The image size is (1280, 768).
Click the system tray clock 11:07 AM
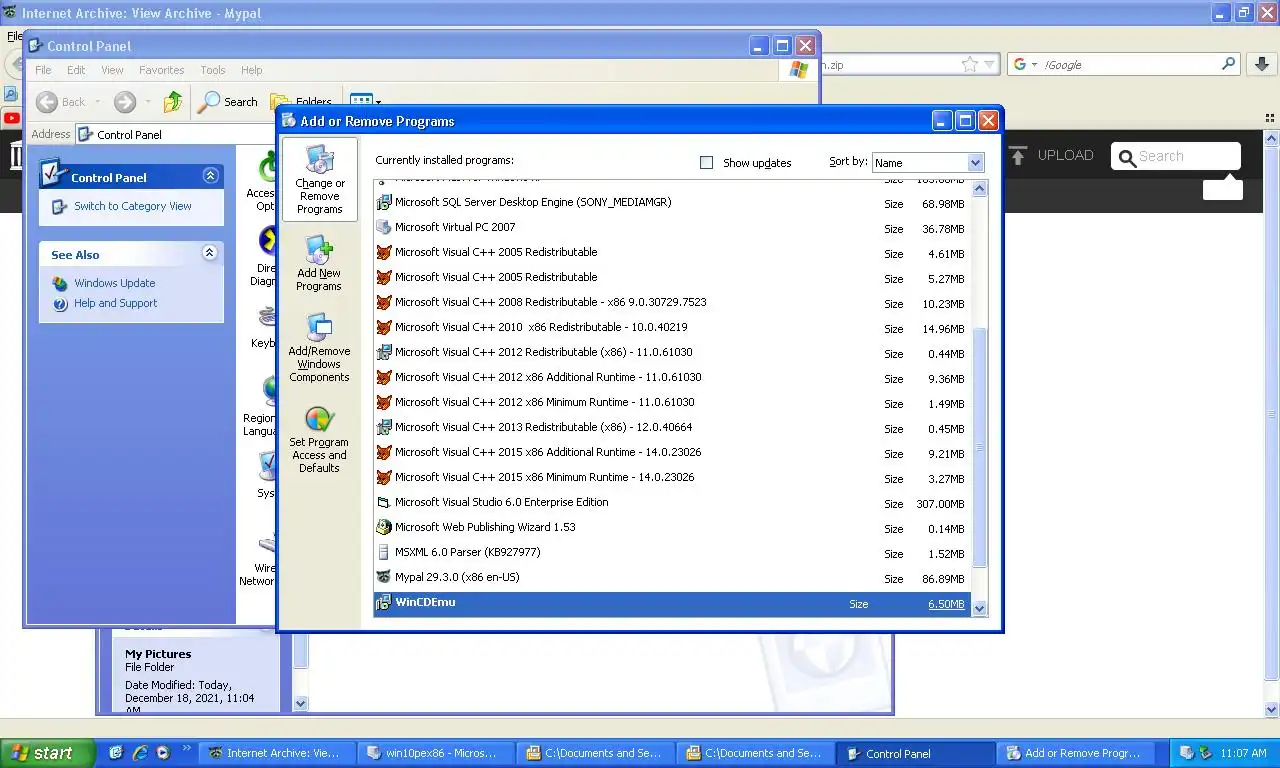pyautogui.click(x=1244, y=753)
